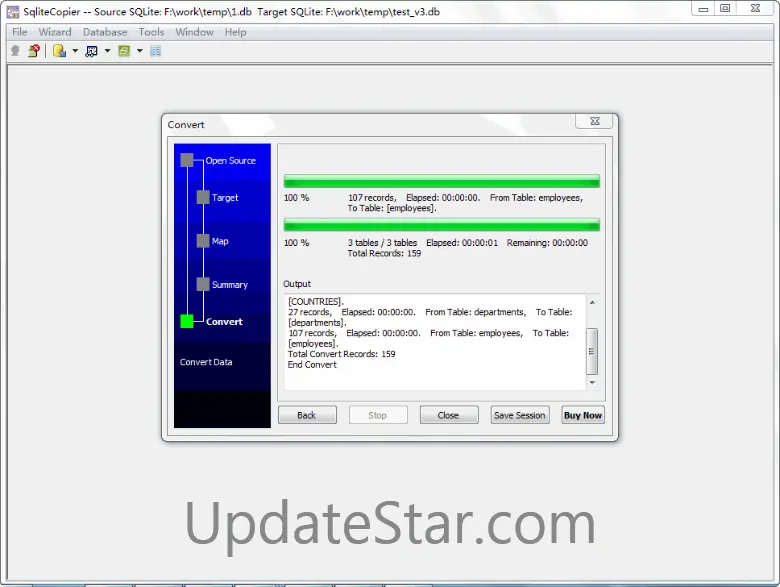Click the grey square beside Target
Screen dimensions: 780x587
[203, 197]
